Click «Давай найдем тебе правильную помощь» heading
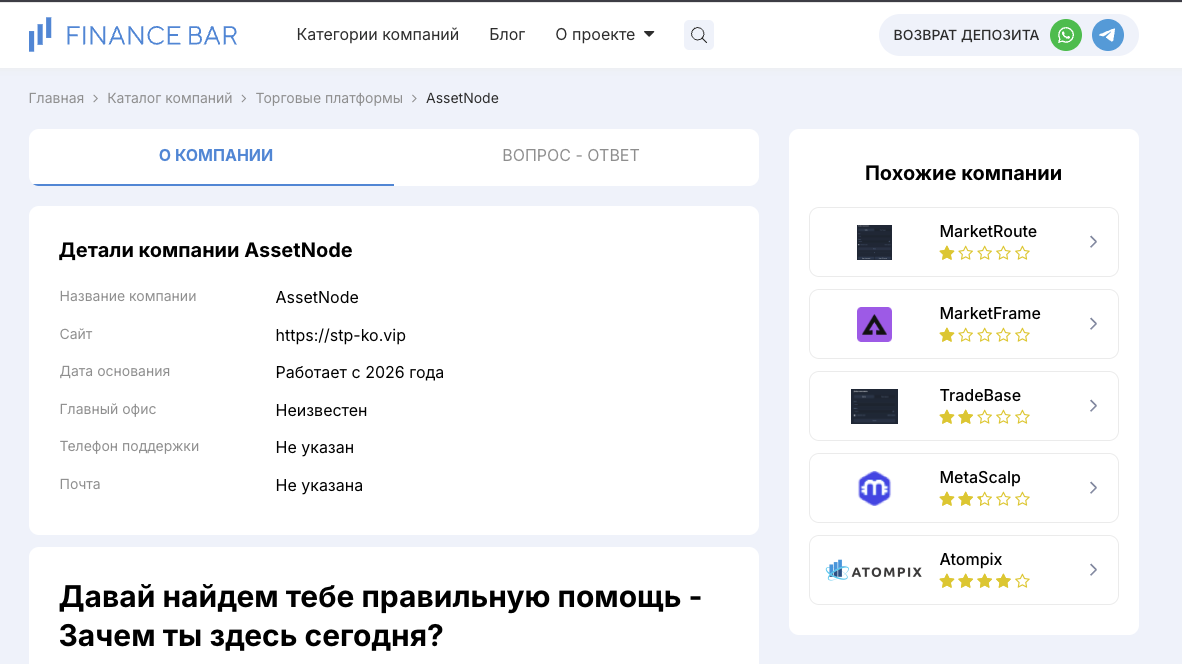Image resolution: width=1182 pixels, height=664 pixels. click(x=380, y=616)
